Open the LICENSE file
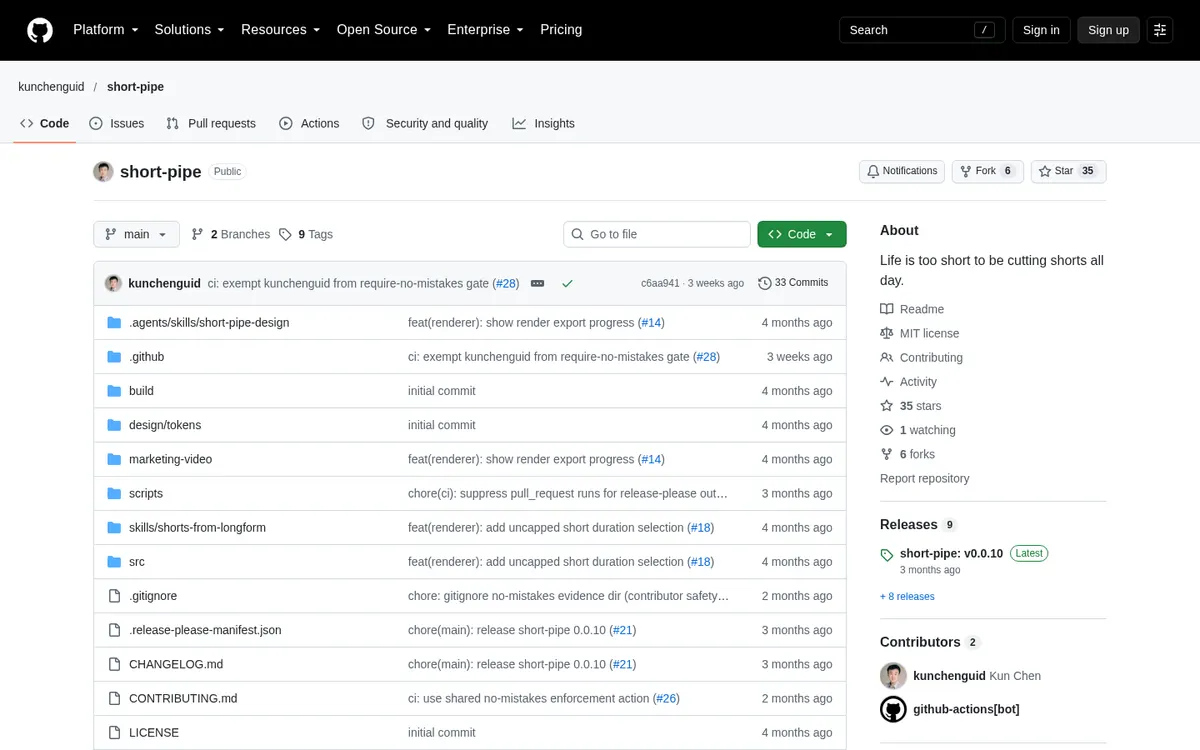This screenshot has height=750, width=1200. click(x=154, y=732)
